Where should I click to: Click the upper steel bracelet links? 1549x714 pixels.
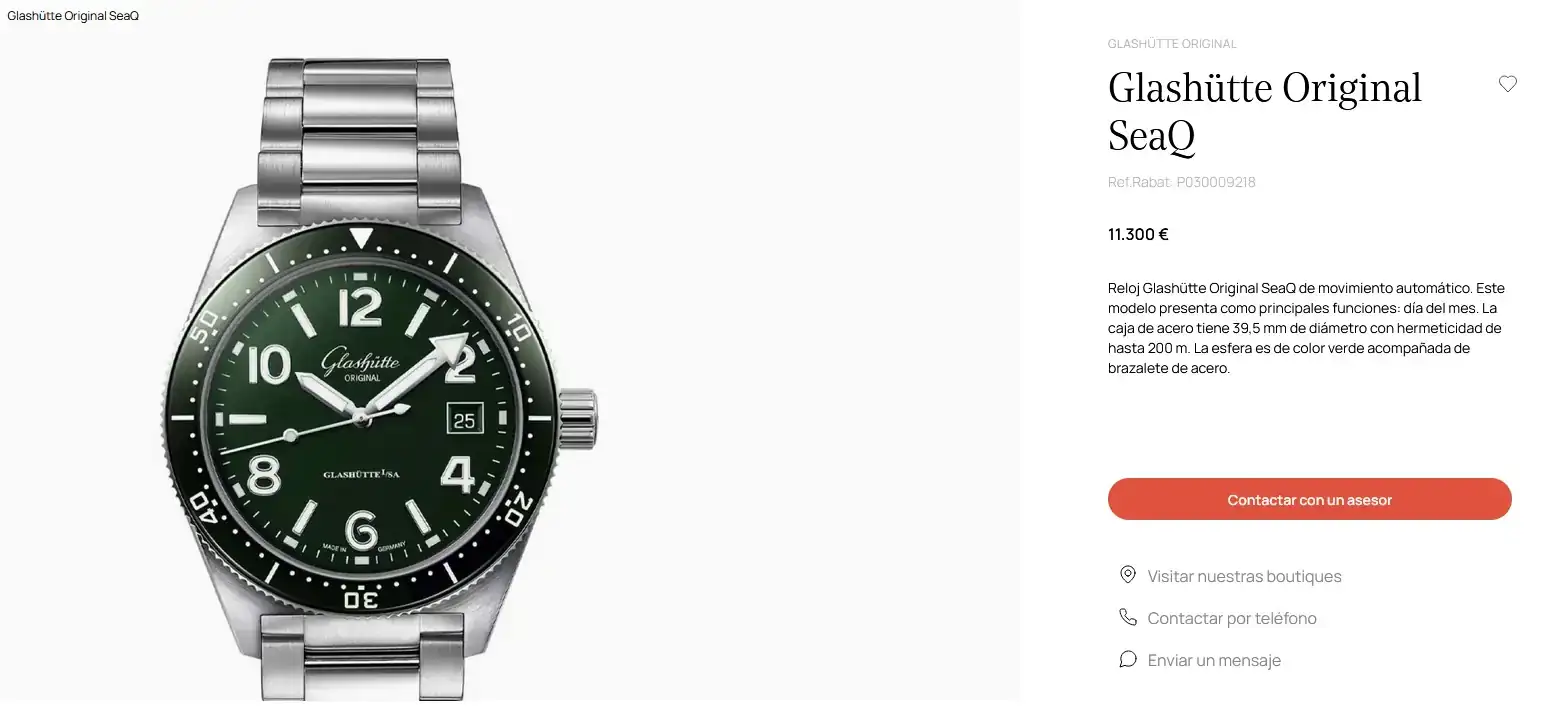point(359,135)
